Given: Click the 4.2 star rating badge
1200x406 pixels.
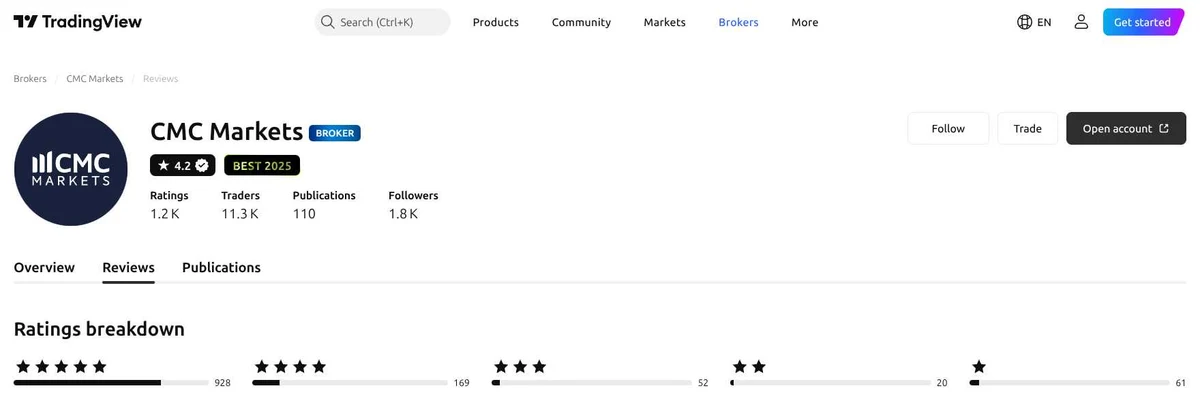Looking at the screenshot, I should [x=183, y=165].
